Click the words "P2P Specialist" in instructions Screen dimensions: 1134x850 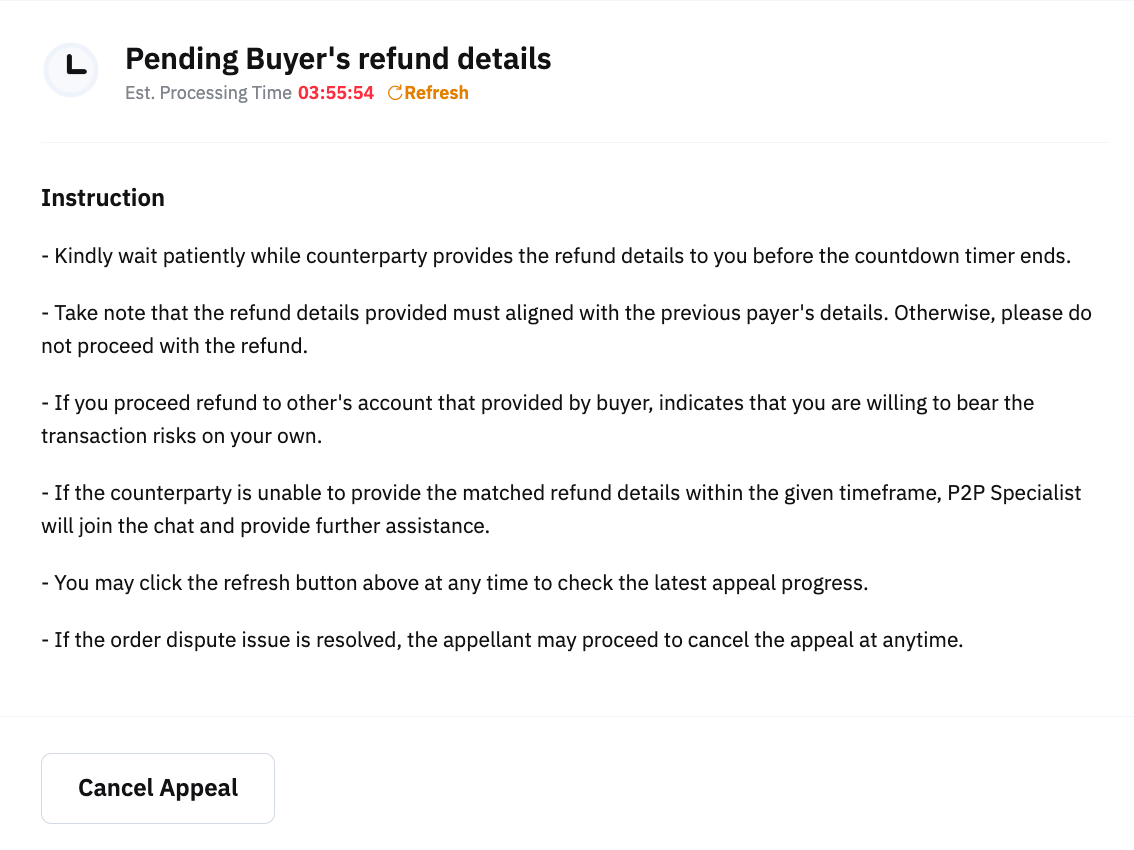click(1014, 493)
